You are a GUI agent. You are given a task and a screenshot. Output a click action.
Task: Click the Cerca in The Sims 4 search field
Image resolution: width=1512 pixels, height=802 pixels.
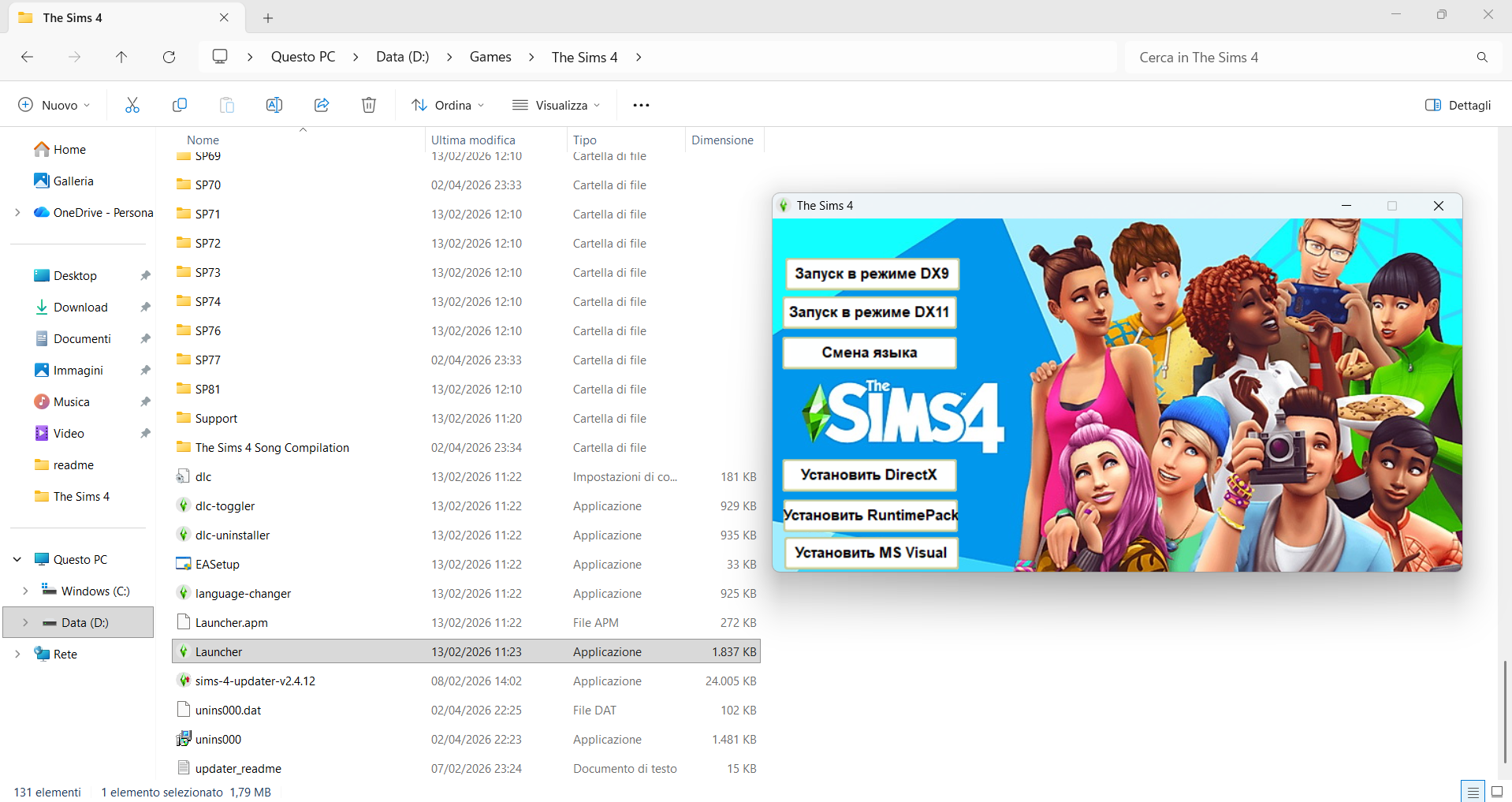1301,57
